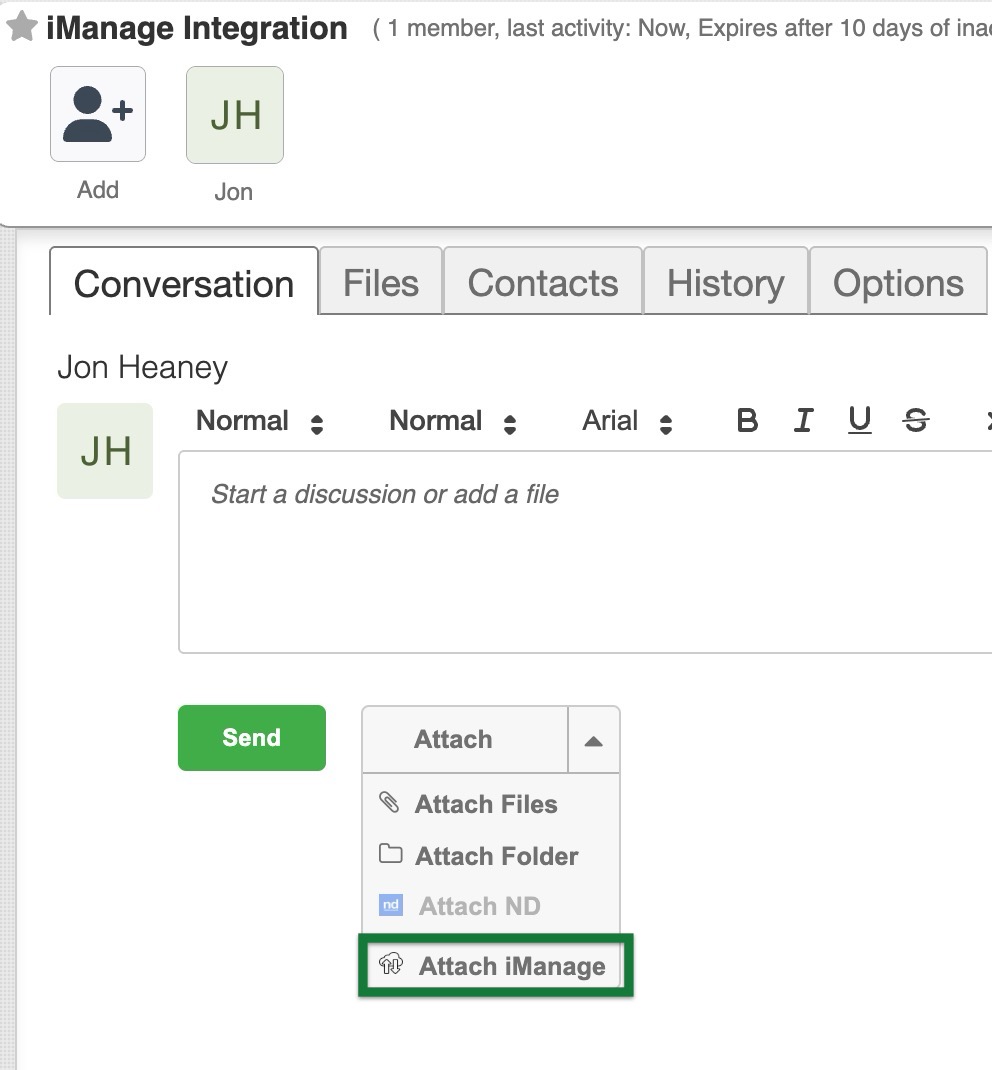Click the iManage cloud icon
Viewport: 992px width, 1070px height.
pyautogui.click(x=391, y=964)
